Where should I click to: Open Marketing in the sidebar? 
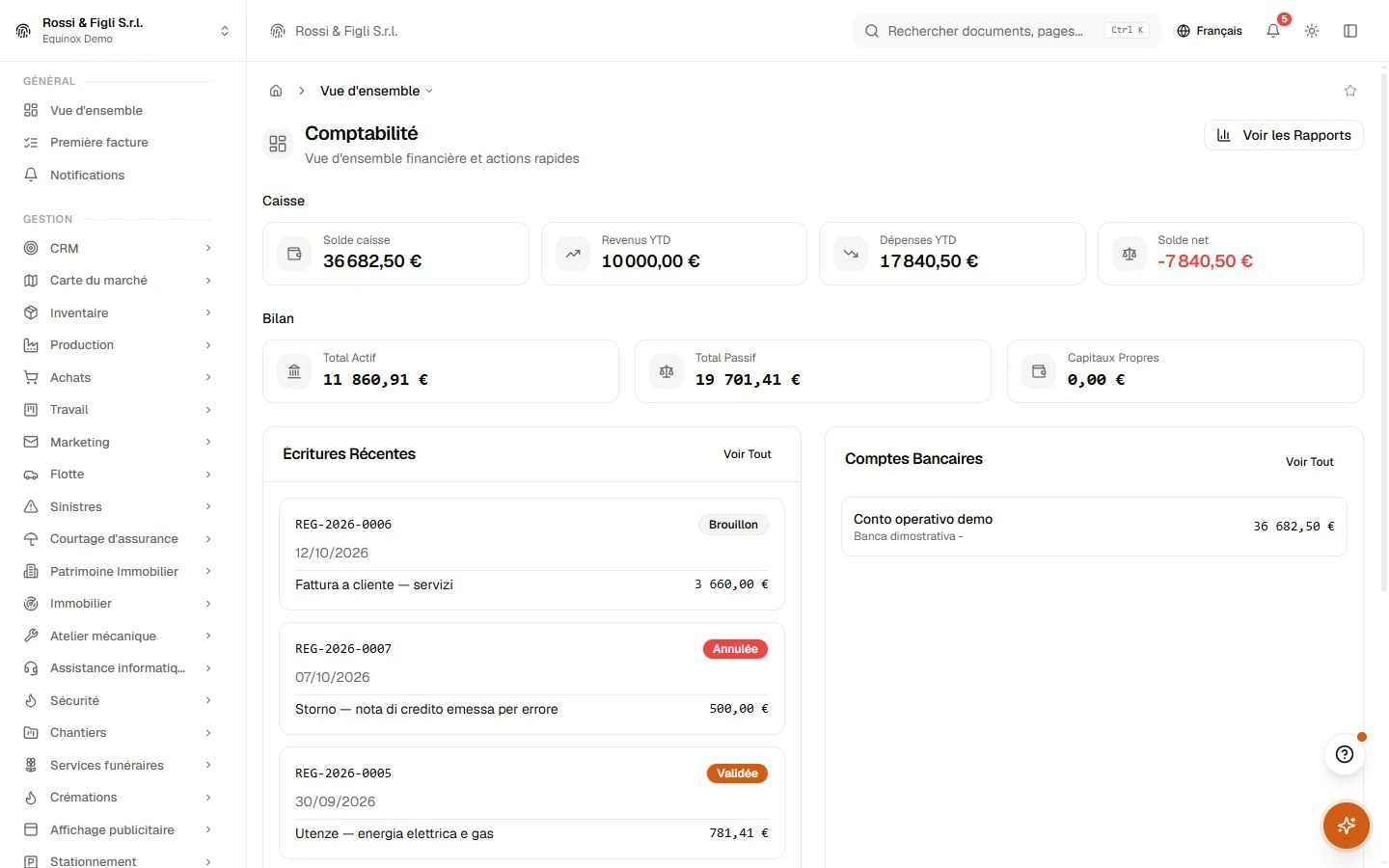tap(118, 442)
